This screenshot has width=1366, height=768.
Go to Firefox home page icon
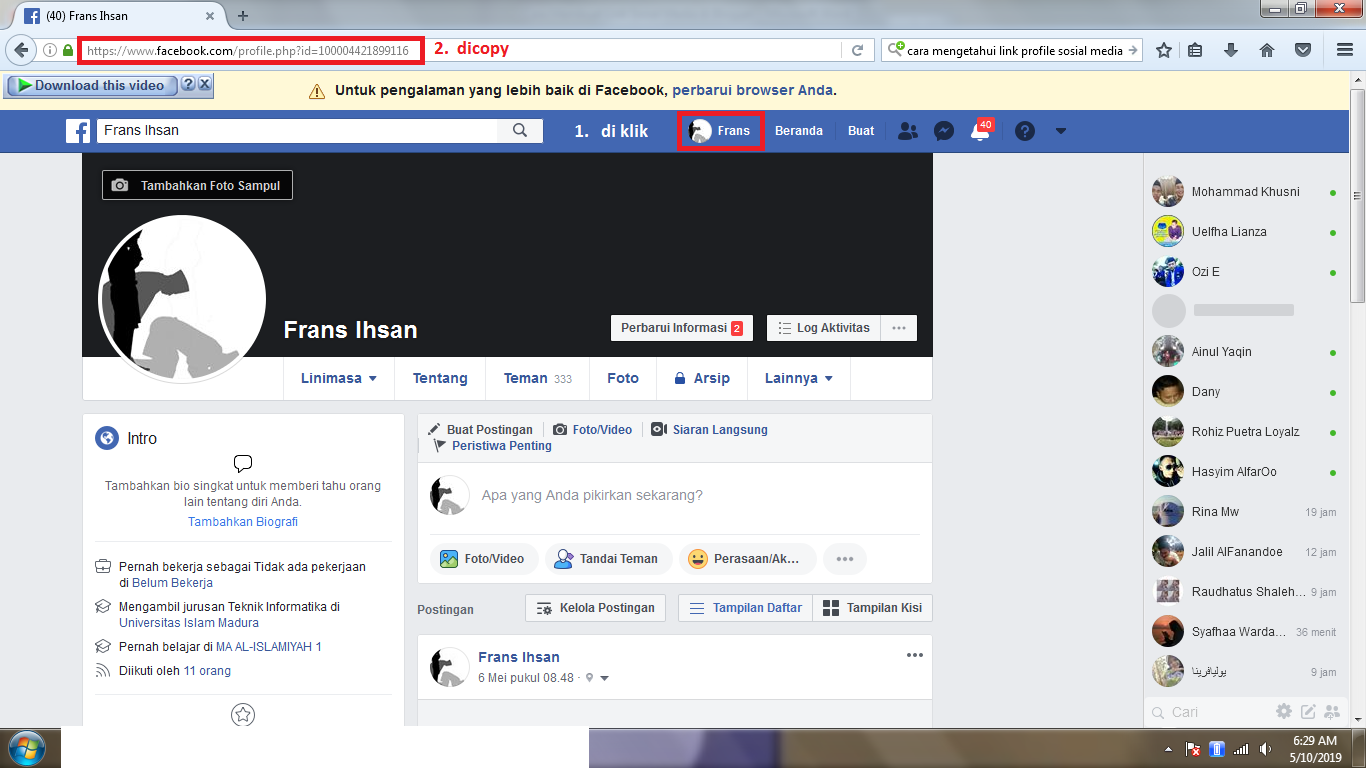[x=1267, y=50]
